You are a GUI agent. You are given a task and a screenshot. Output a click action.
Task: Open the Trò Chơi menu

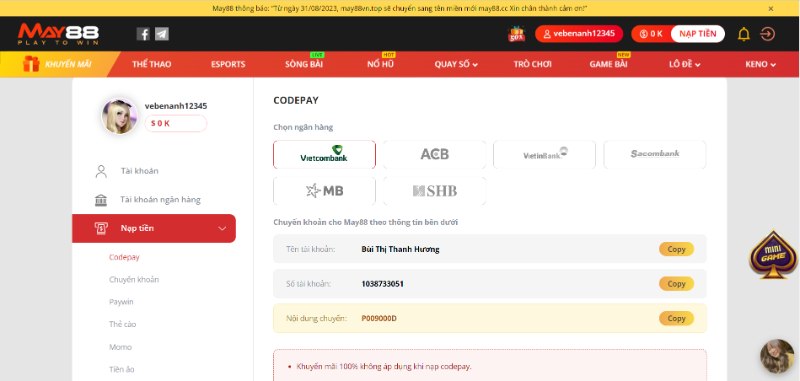pyautogui.click(x=533, y=64)
